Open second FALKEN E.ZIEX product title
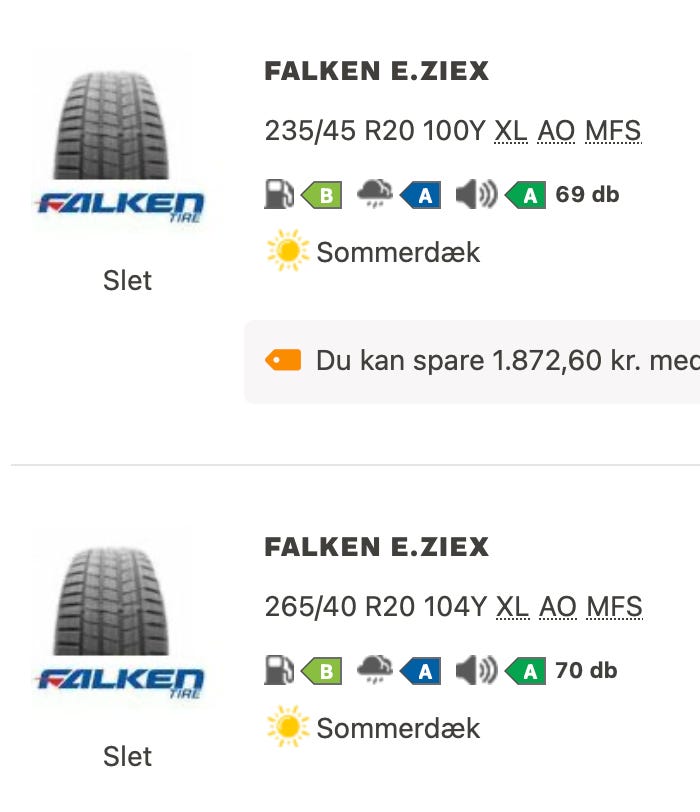Screen dimensions: 700x812 pyautogui.click(x=376, y=548)
